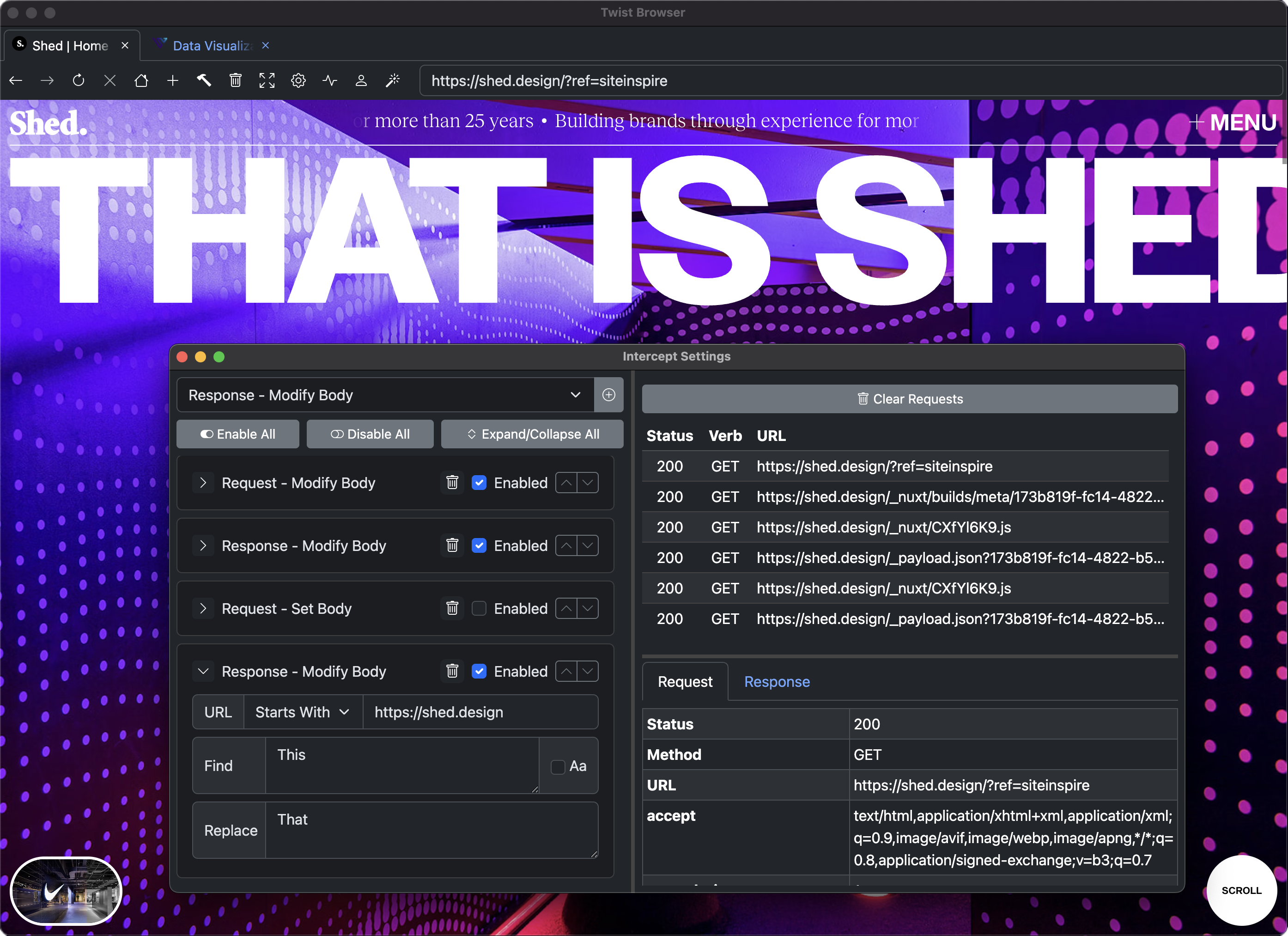Open browser settings via the gear icon
The height and width of the screenshot is (936, 1288).
[x=298, y=80]
